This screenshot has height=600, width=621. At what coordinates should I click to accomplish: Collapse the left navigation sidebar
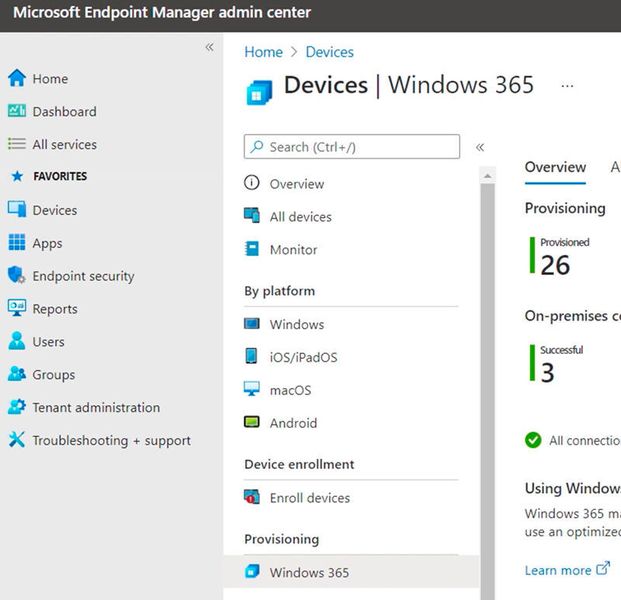coord(210,47)
